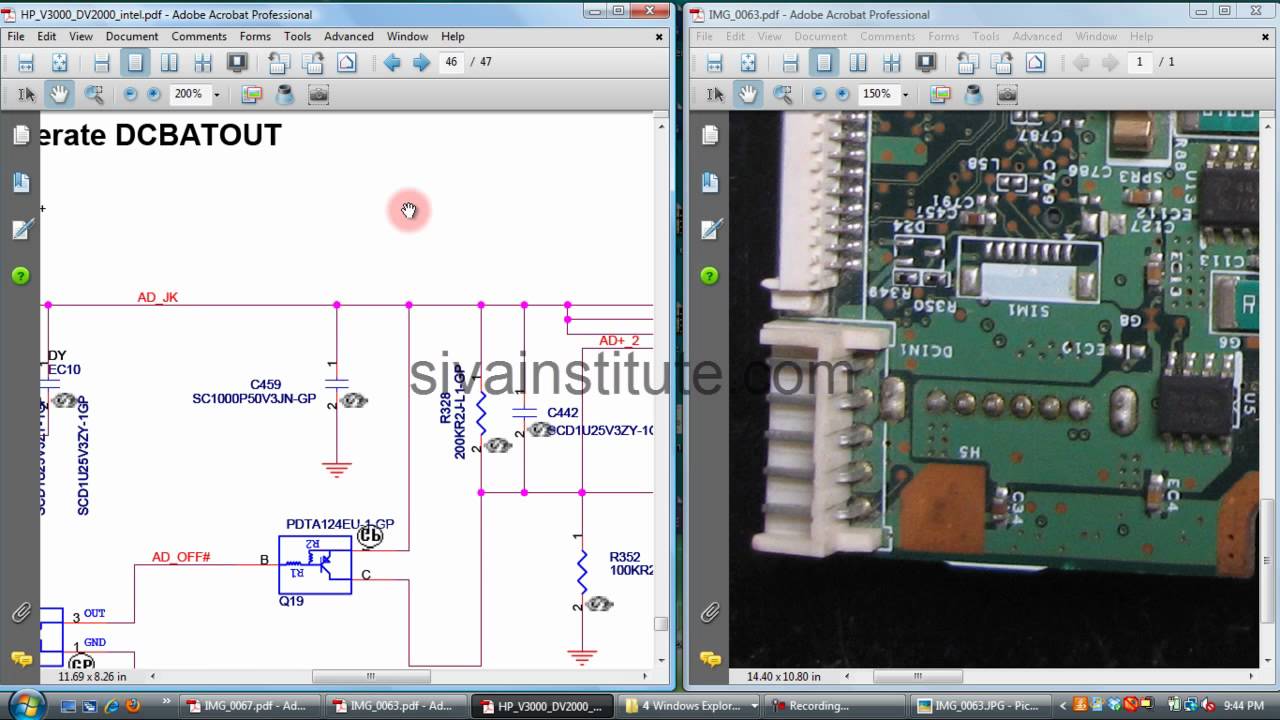
Task: Rotate clockwise in HP_V3000 window
Action: pyautogui.click(x=313, y=63)
